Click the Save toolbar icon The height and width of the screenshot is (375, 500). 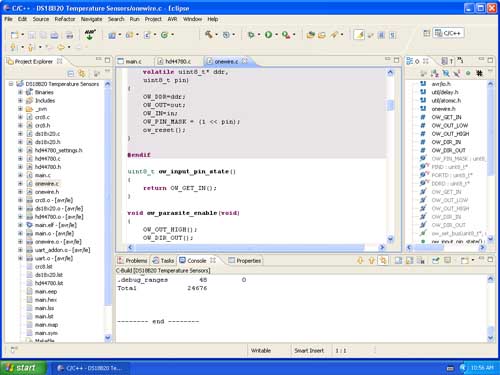click(32, 35)
